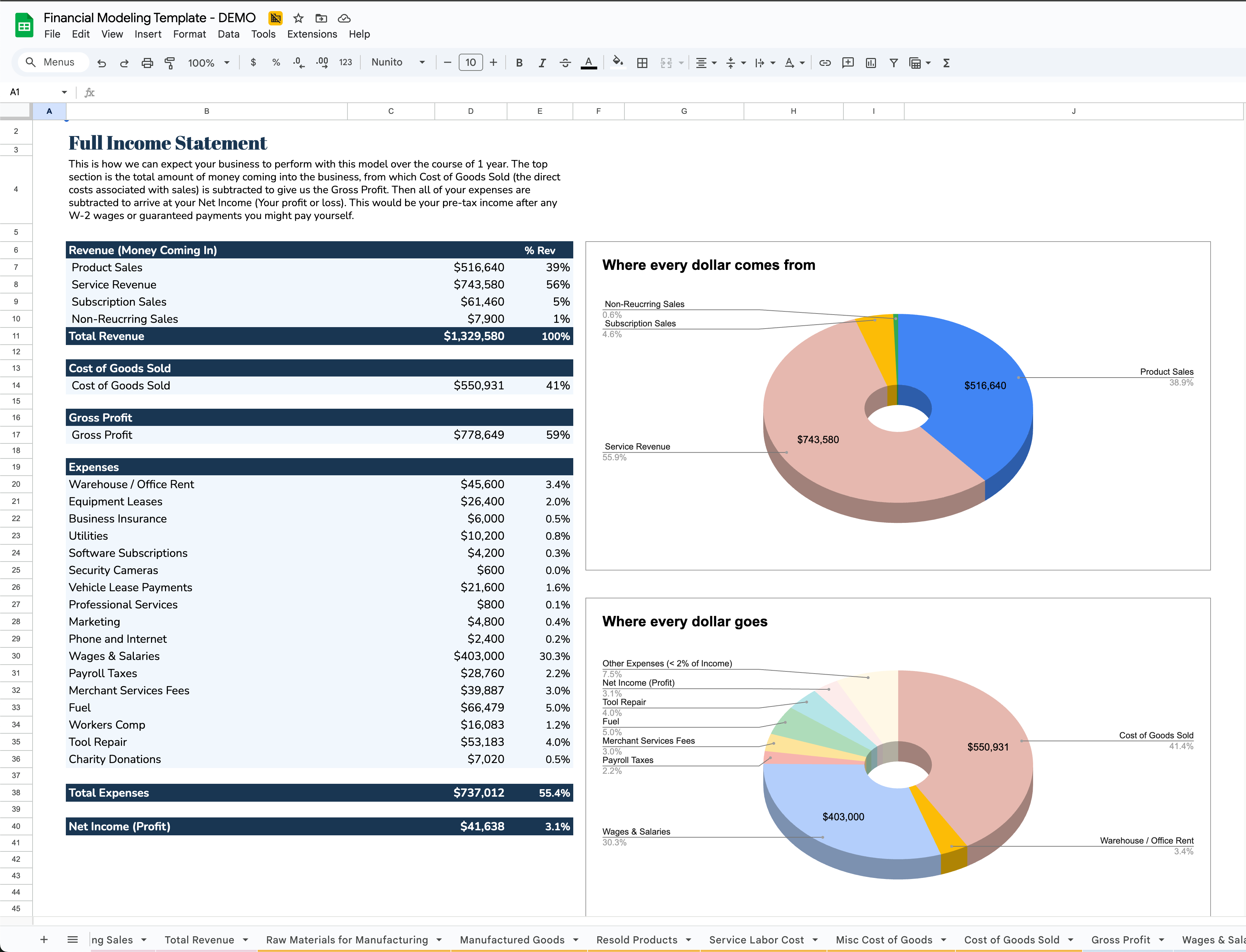Click the Decrease decimal places icon
1246x952 pixels.
[x=298, y=63]
